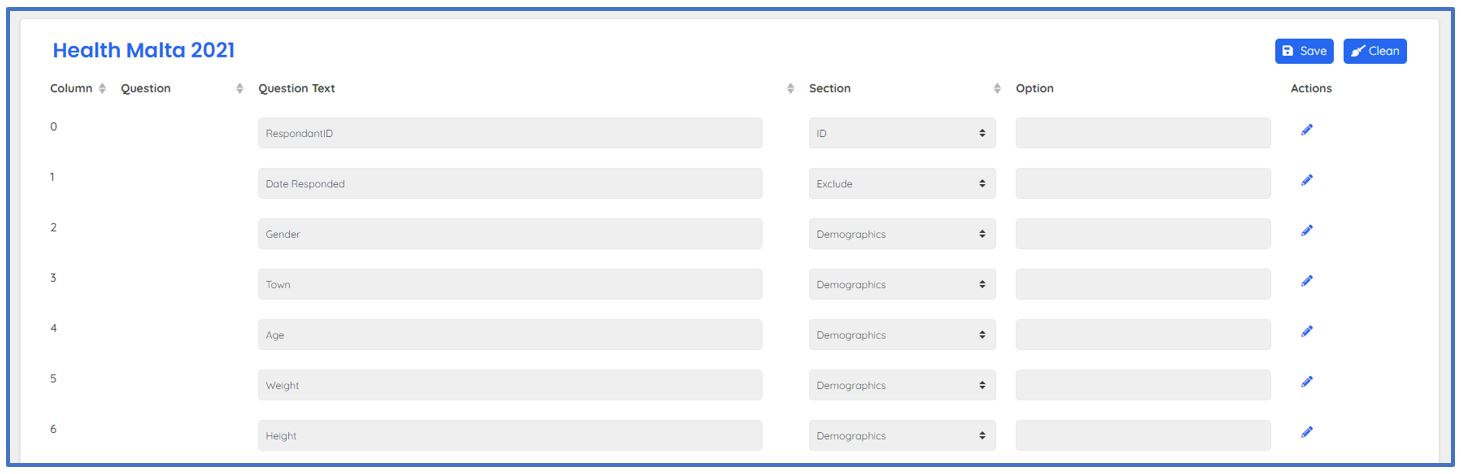Sort by Column using its sort arrows
1461x474 pixels.
(x=101, y=89)
